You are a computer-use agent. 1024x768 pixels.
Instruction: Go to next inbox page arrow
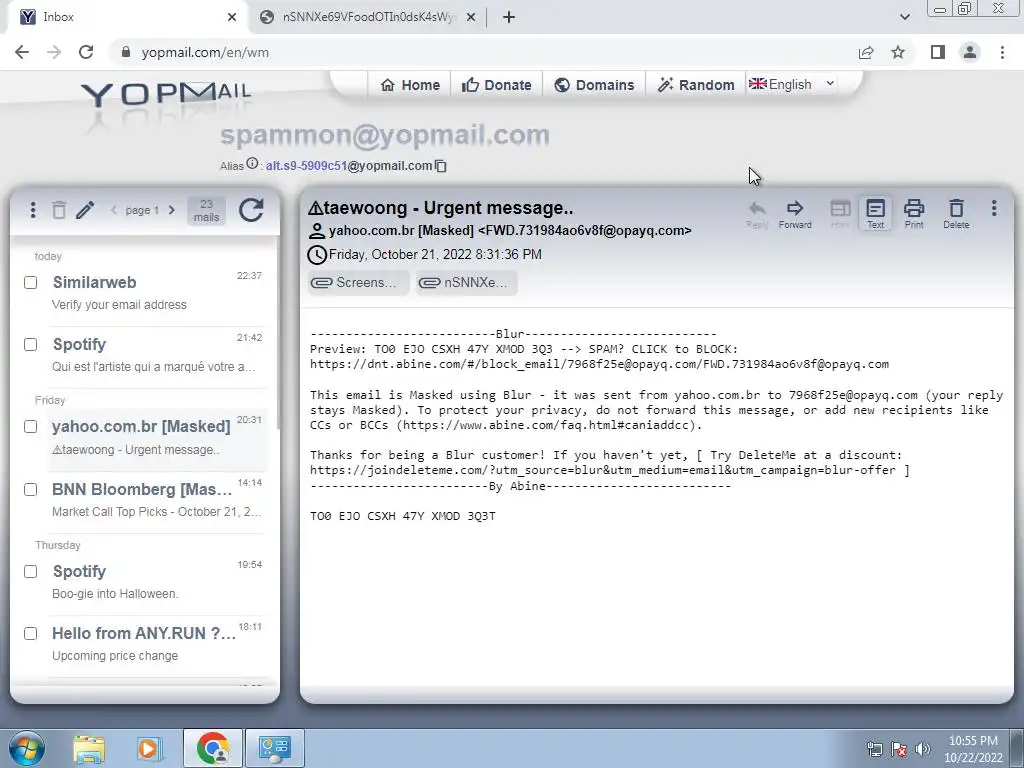pos(172,210)
